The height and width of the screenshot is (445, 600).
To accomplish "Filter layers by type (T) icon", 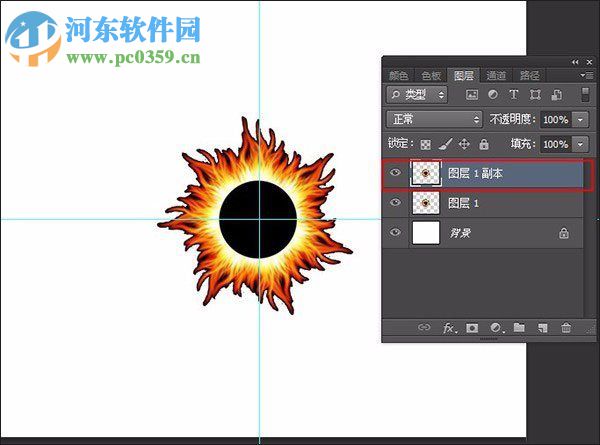I will click(x=514, y=95).
